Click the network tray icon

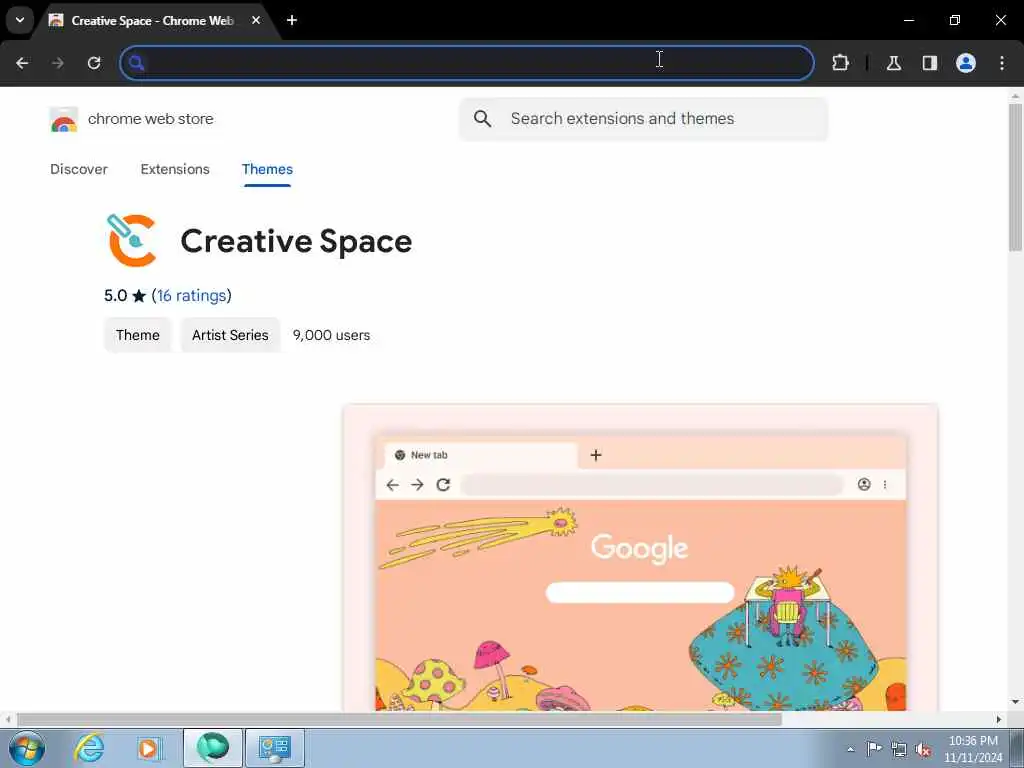click(x=899, y=750)
